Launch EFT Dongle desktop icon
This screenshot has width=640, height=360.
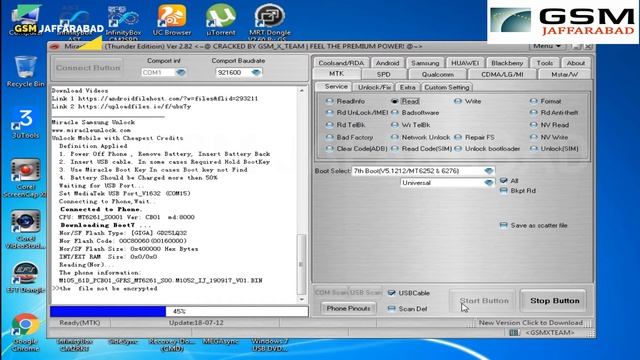25,278
